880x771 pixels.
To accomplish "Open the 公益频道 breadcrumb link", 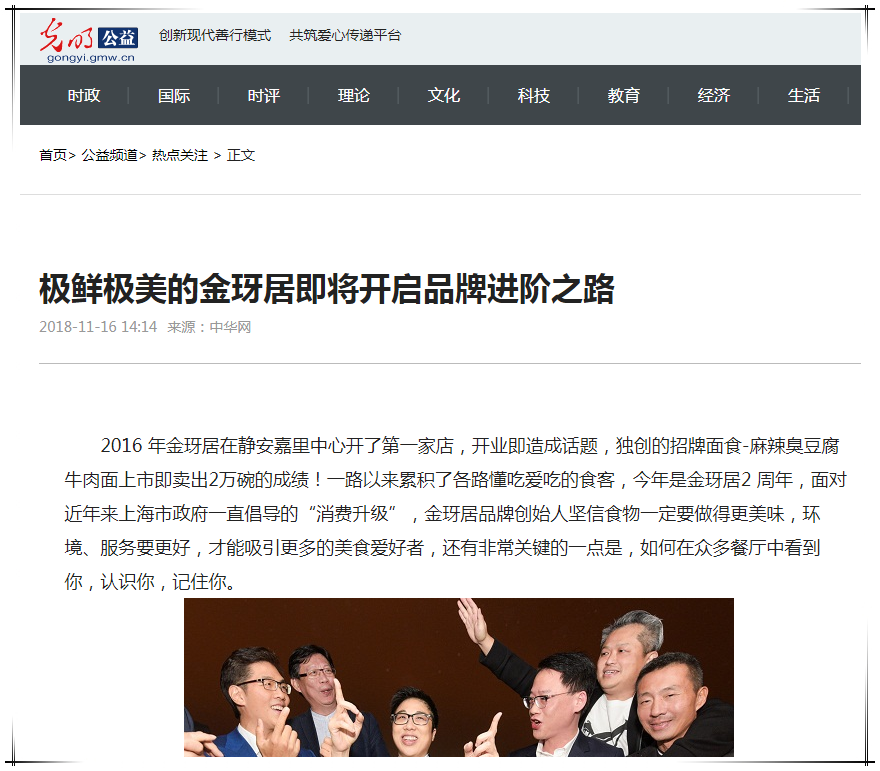I will click(109, 155).
